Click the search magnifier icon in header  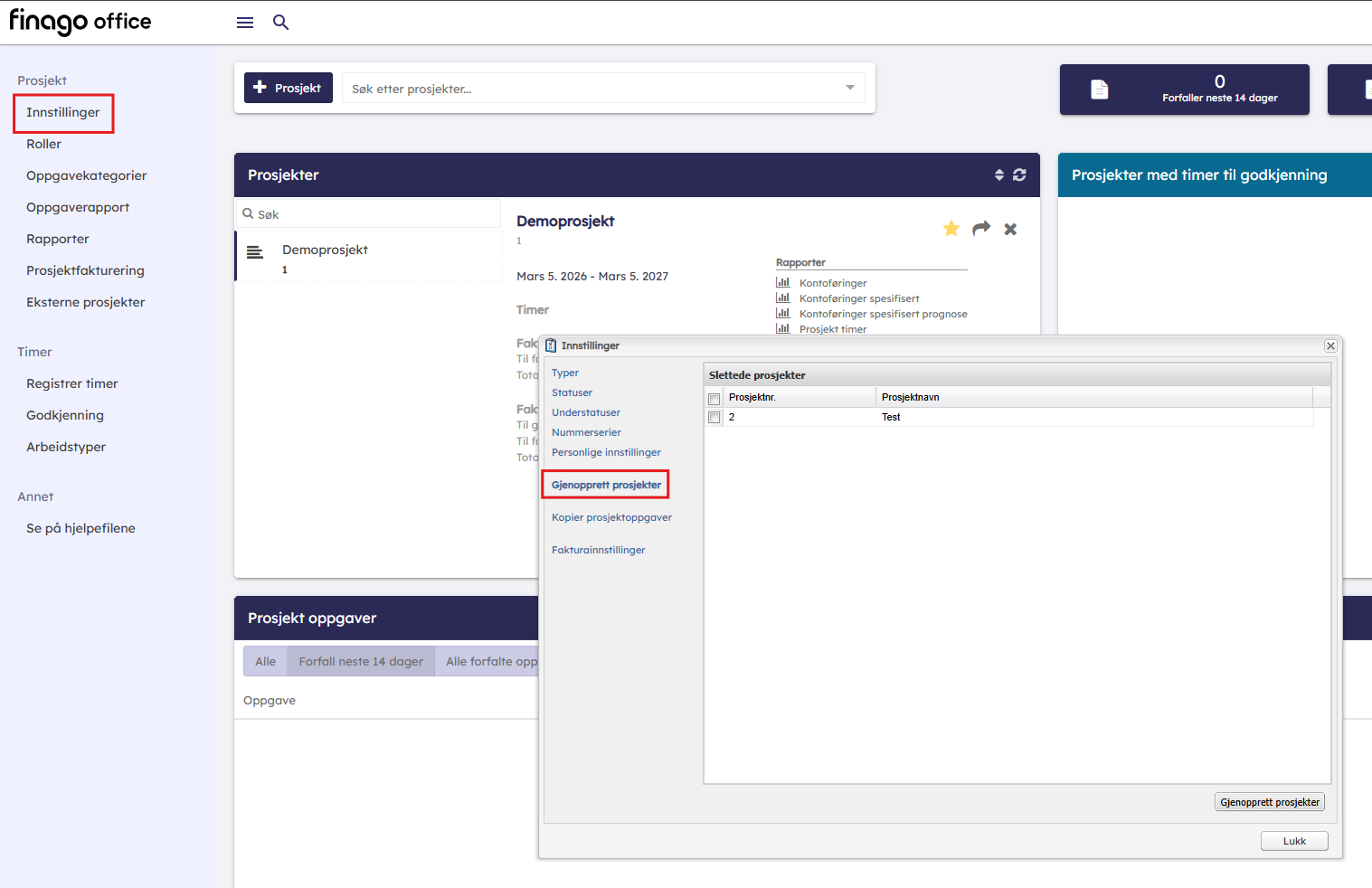pyautogui.click(x=280, y=23)
